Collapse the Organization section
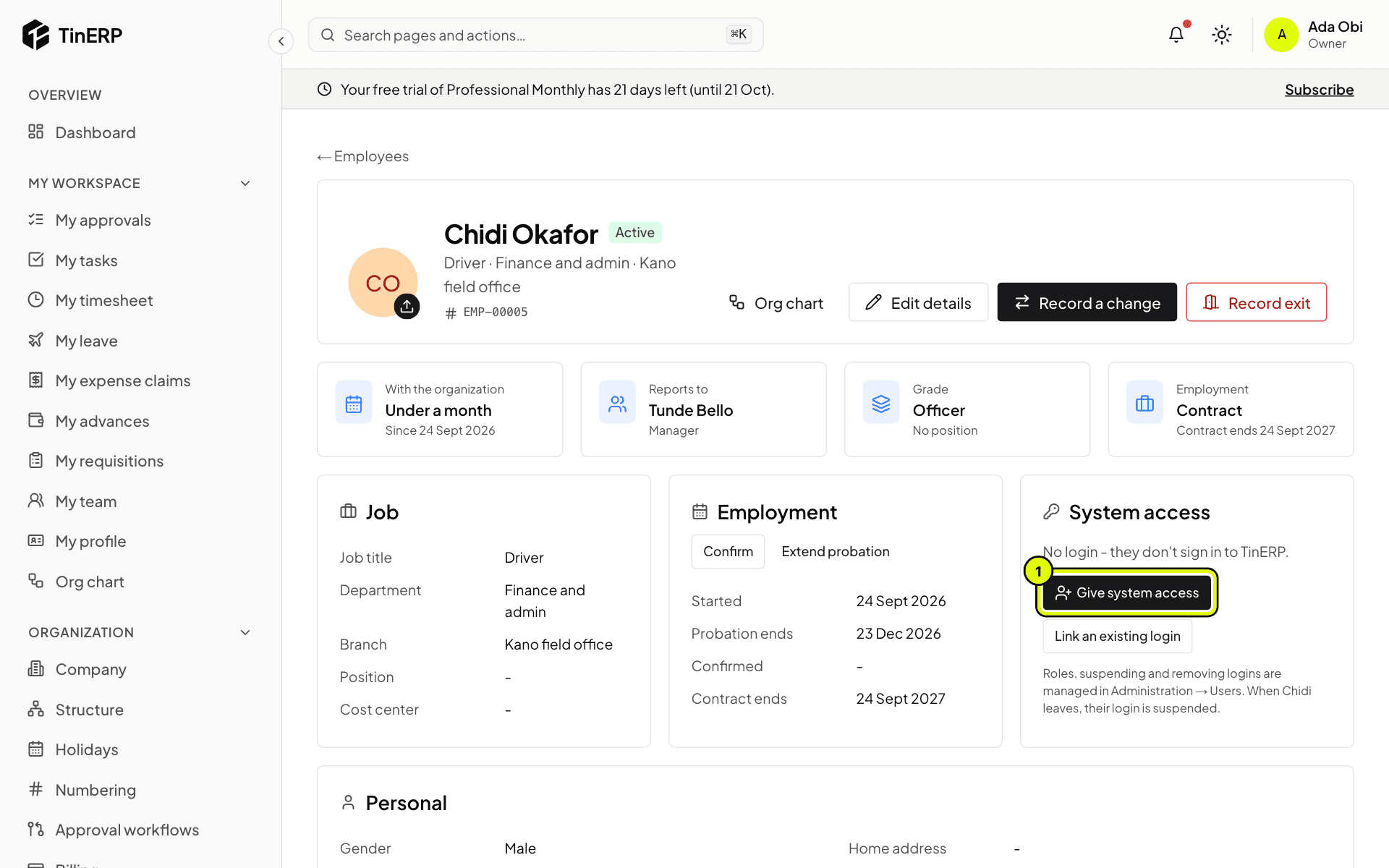This screenshot has height=868, width=1389. coord(245,632)
